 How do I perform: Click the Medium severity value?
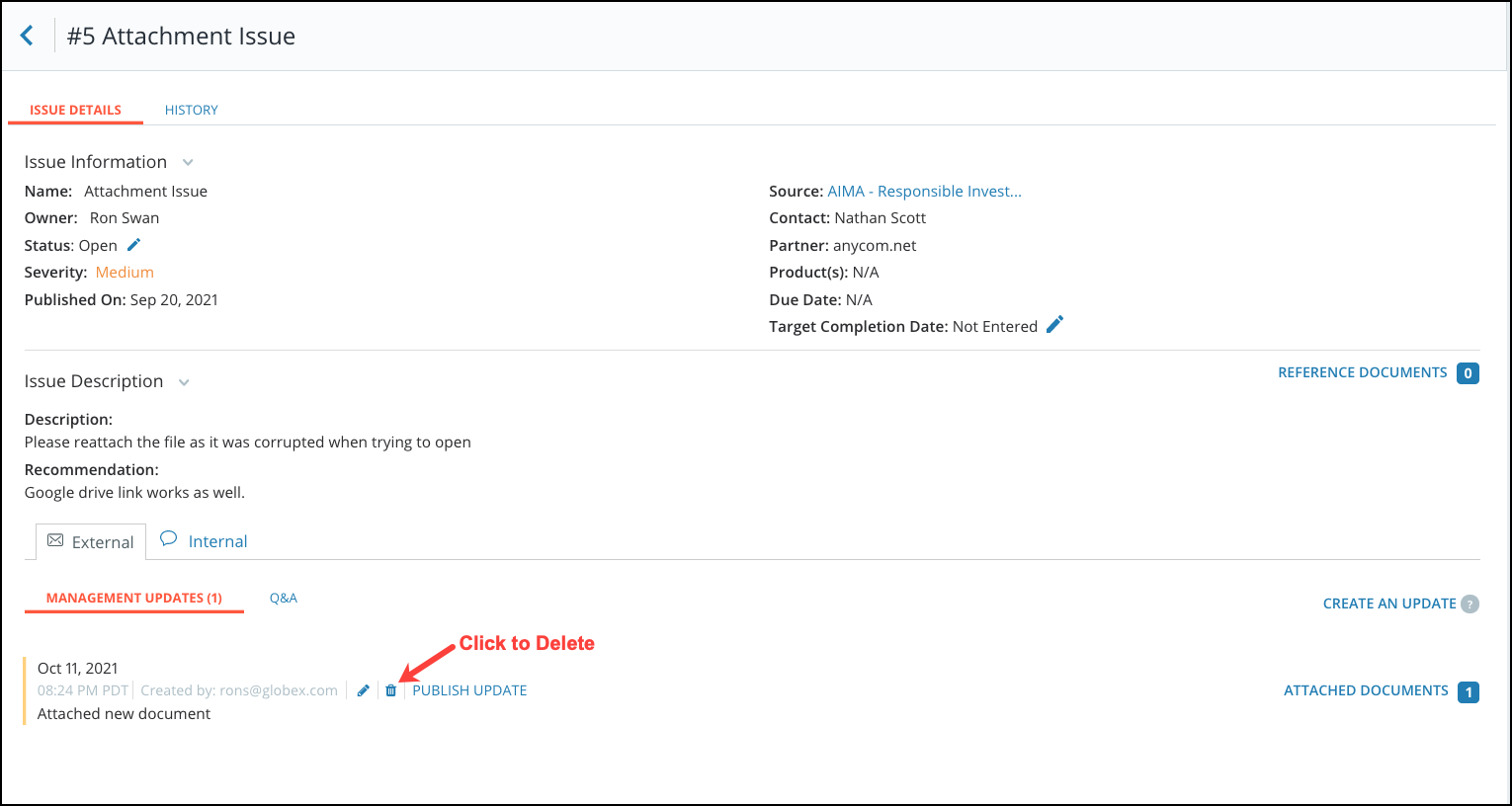click(125, 272)
